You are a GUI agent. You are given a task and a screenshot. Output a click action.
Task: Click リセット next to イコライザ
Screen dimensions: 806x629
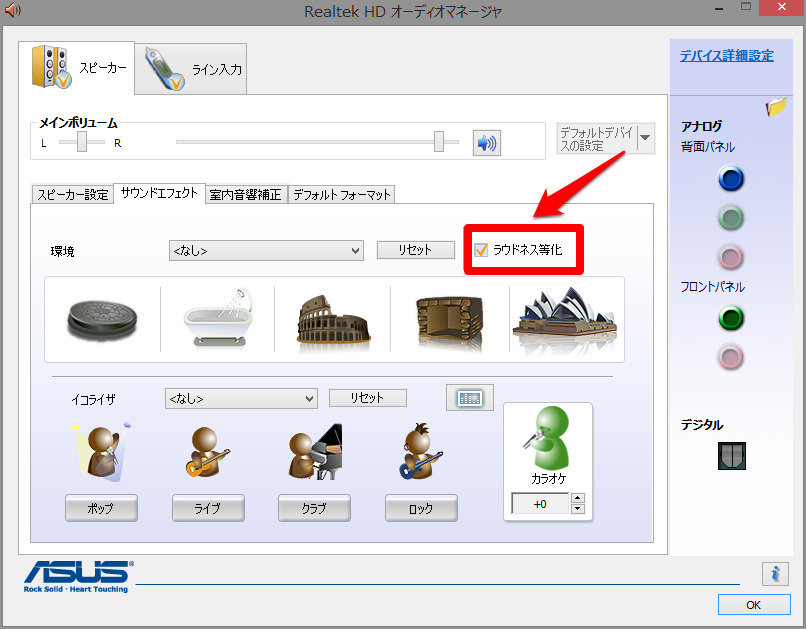(x=368, y=398)
